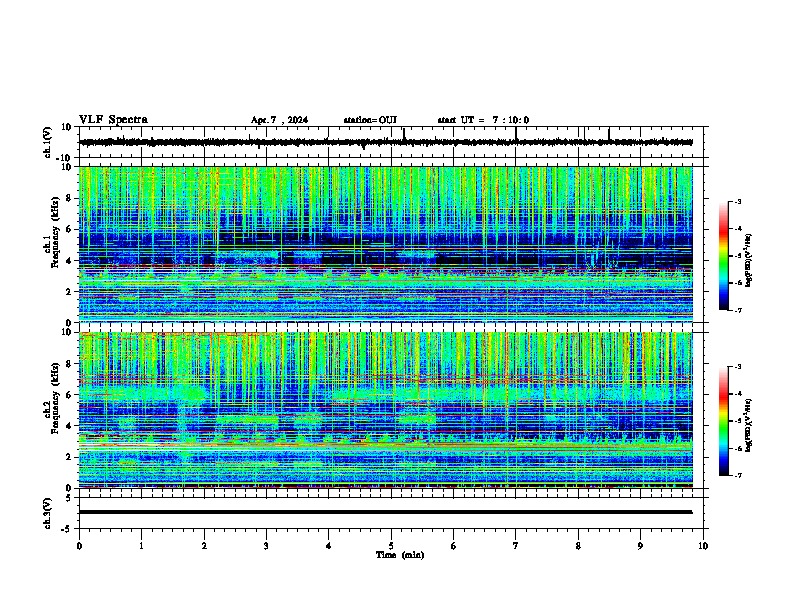Click time-axis tick label "7"
This screenshot has width=792, height=612.
[x=516, y=546]
